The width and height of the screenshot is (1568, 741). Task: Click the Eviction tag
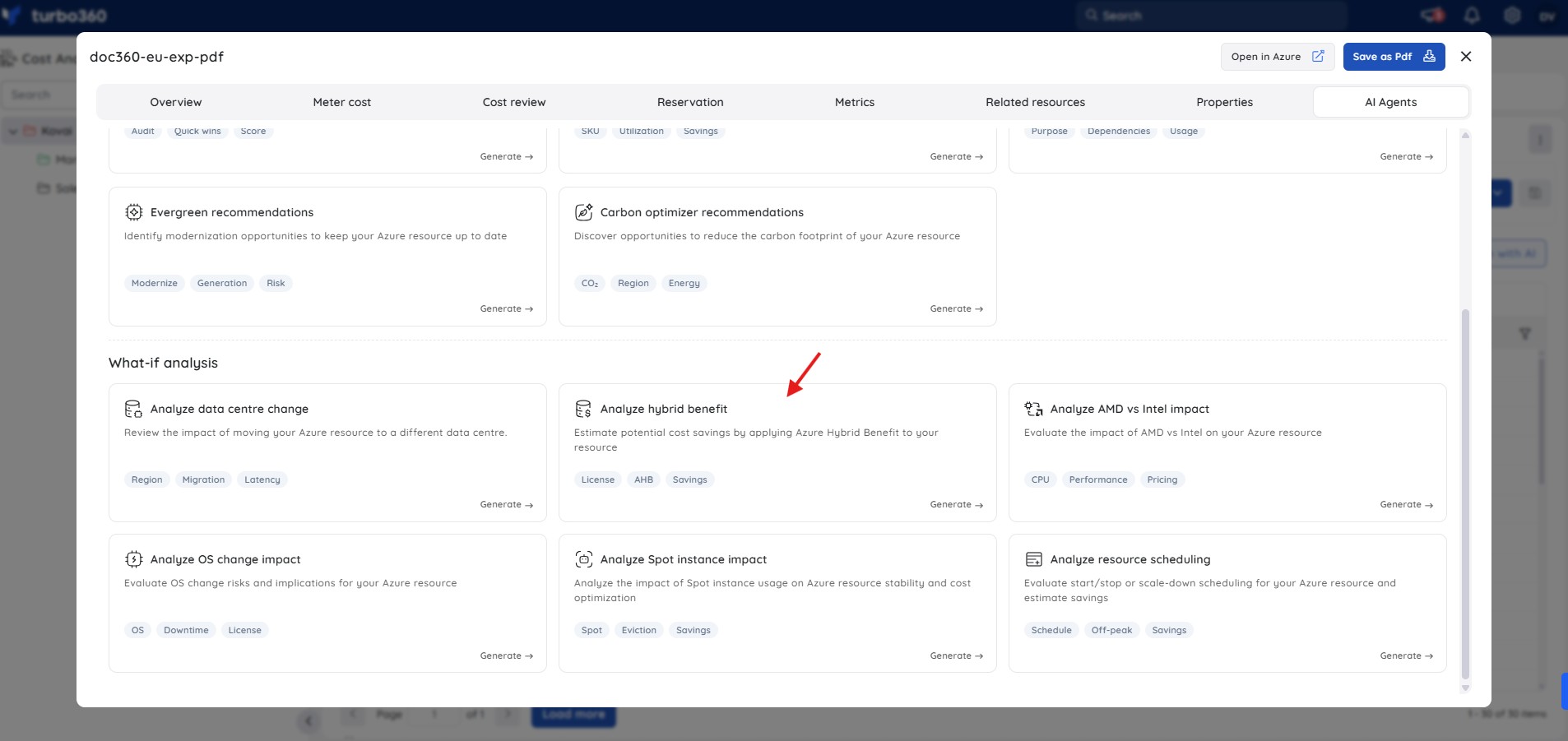point(639,630)
